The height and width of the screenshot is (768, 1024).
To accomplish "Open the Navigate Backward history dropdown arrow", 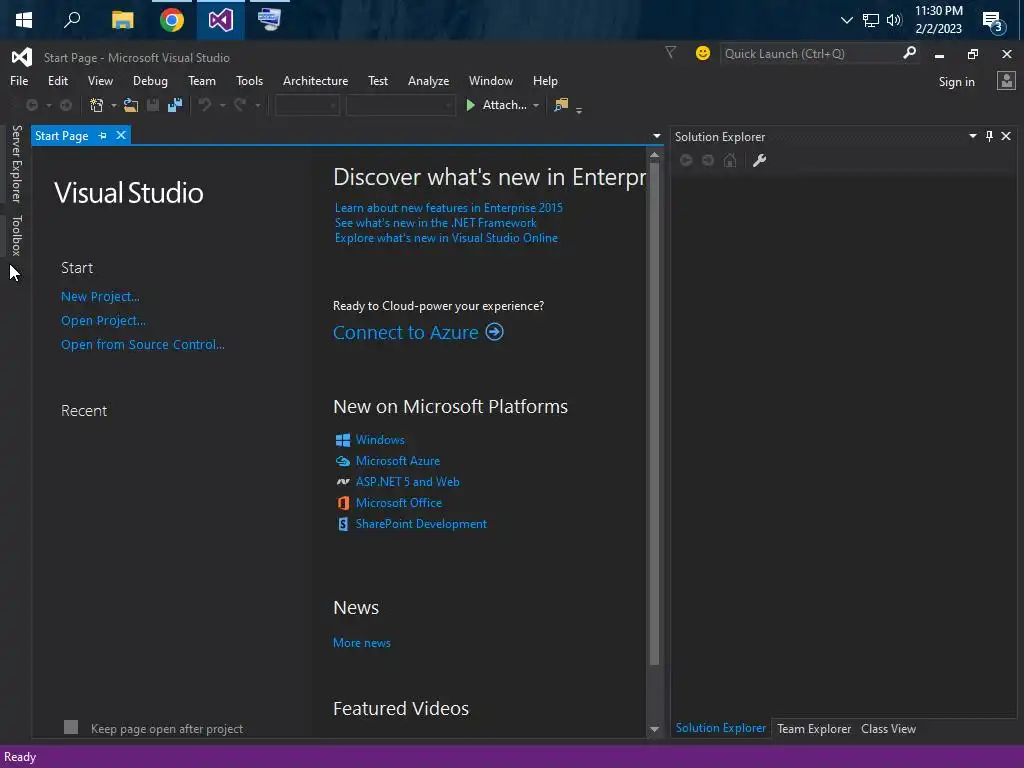I will 48,105.
